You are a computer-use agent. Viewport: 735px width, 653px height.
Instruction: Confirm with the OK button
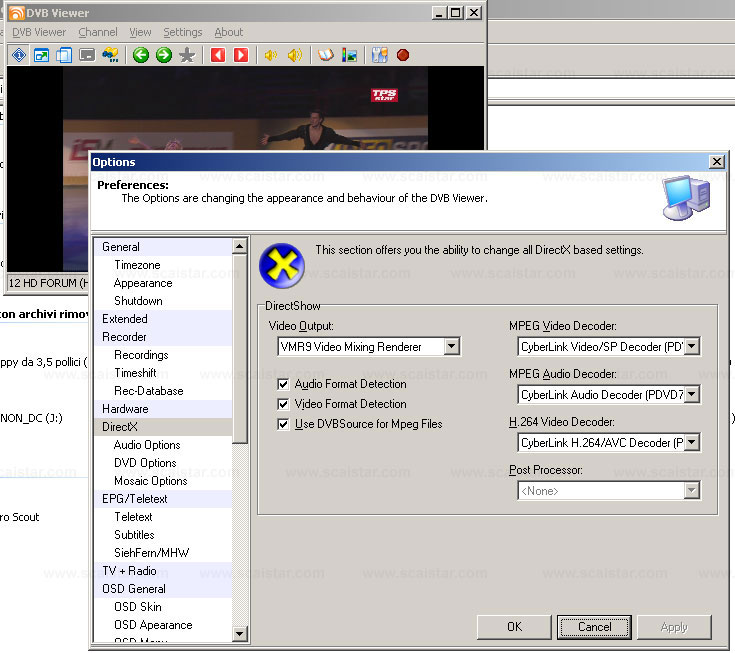click(514, 627)
